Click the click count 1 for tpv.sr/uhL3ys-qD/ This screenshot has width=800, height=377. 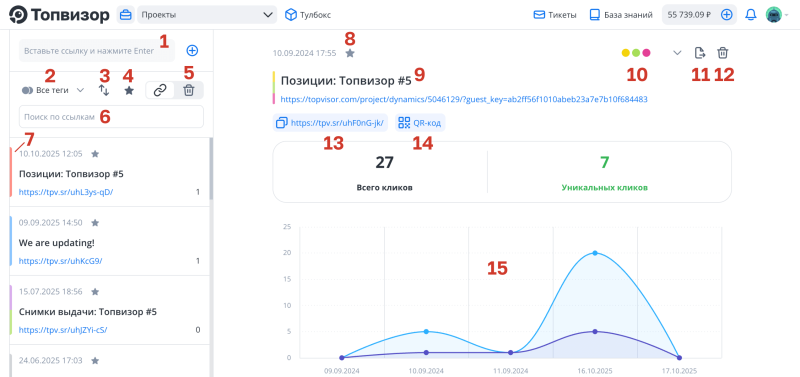197,192
